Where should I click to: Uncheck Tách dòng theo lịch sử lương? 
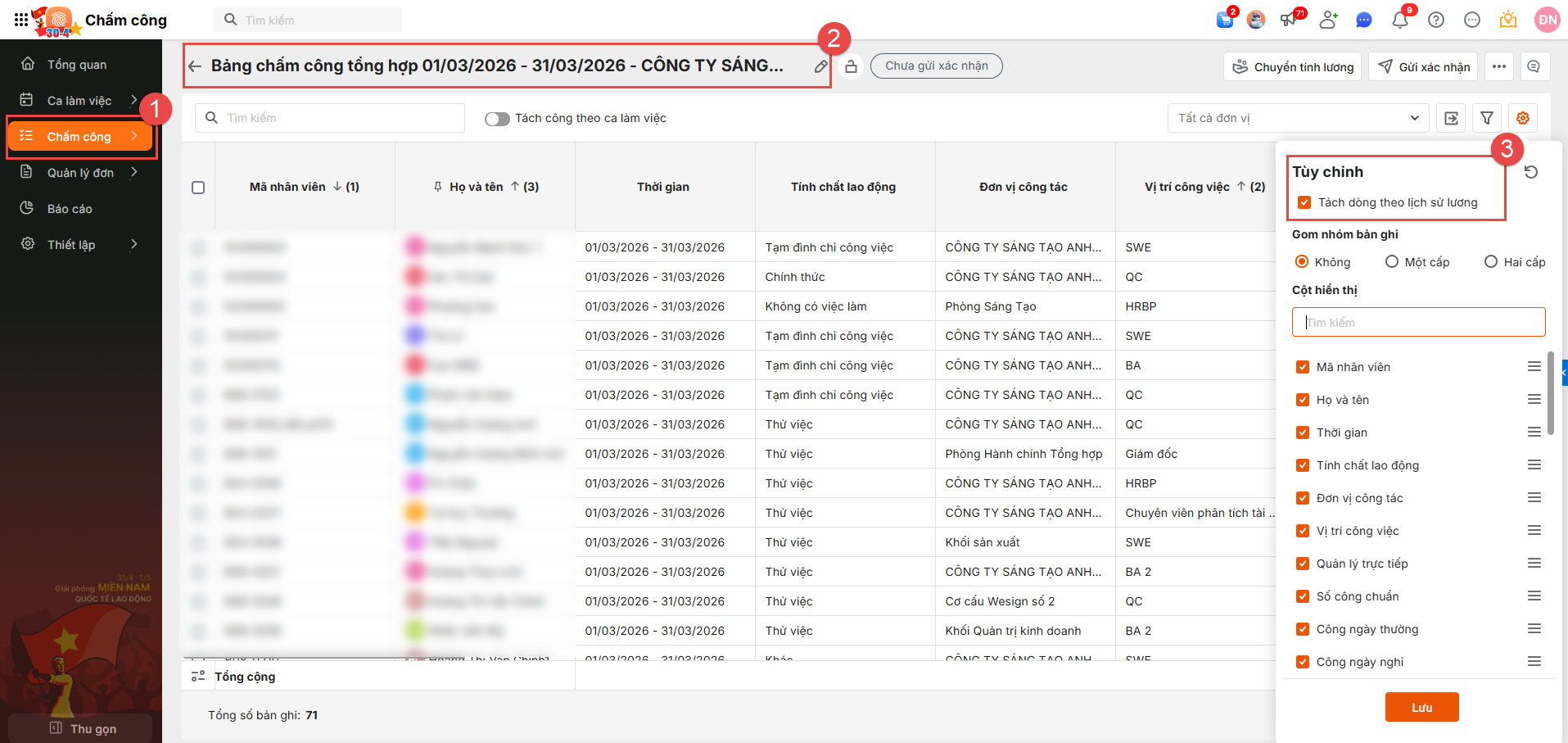pos(1304,202)
